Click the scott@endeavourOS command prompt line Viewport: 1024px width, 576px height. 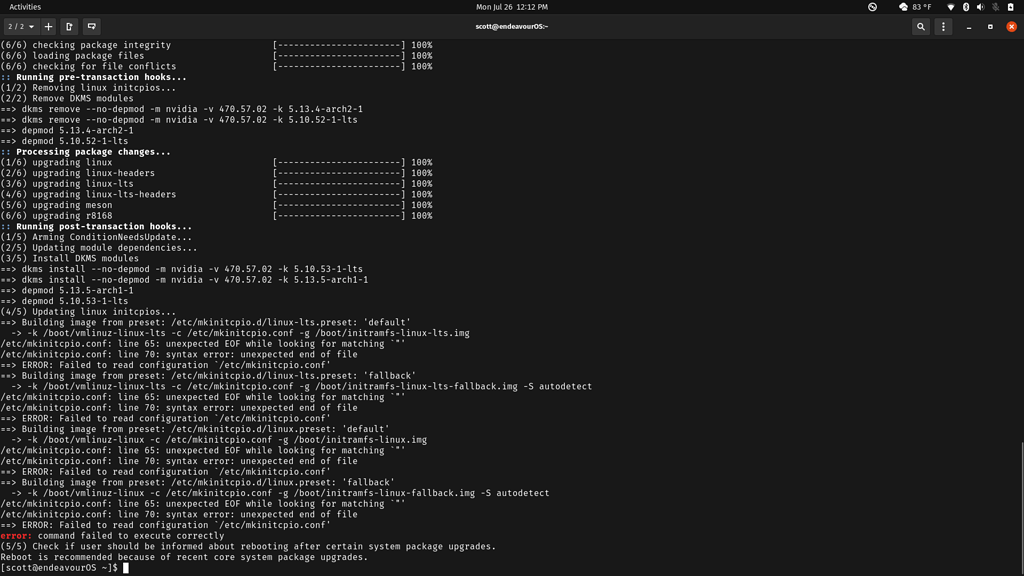pos(60,568)
